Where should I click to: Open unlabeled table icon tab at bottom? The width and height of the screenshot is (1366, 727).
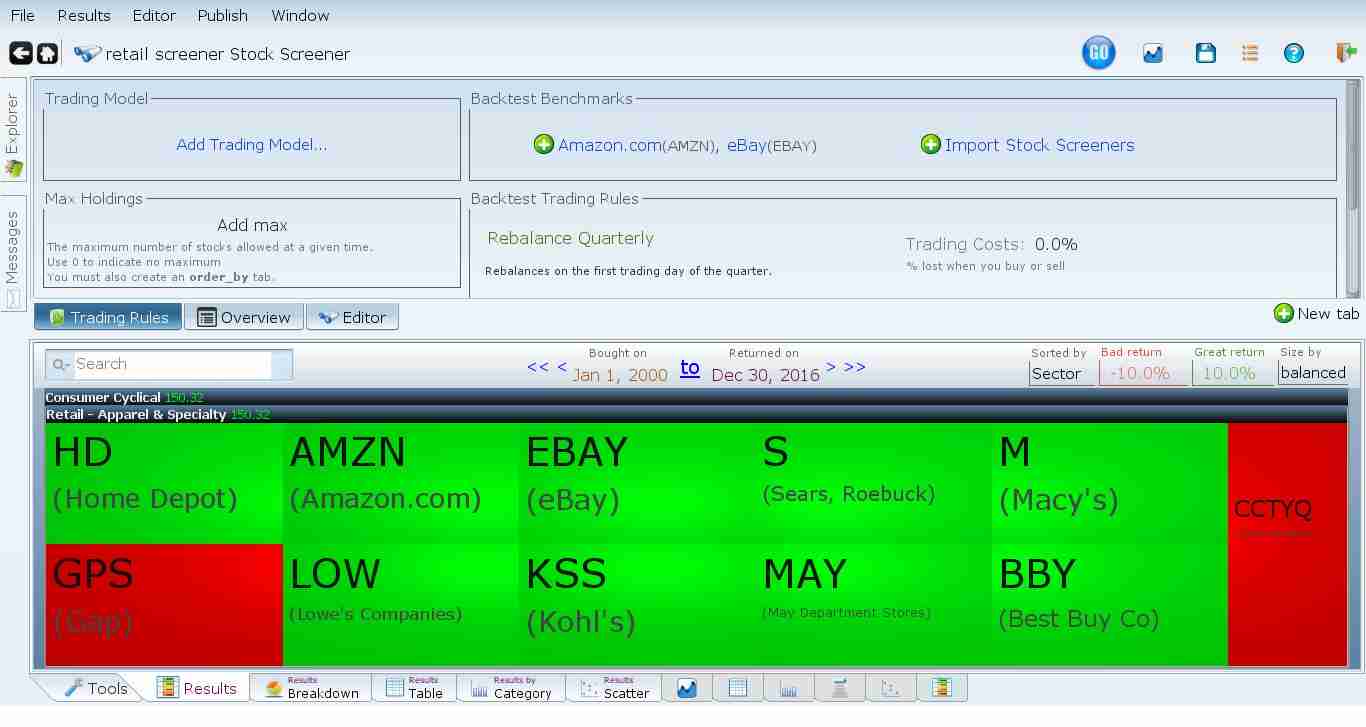coord(738,688)
